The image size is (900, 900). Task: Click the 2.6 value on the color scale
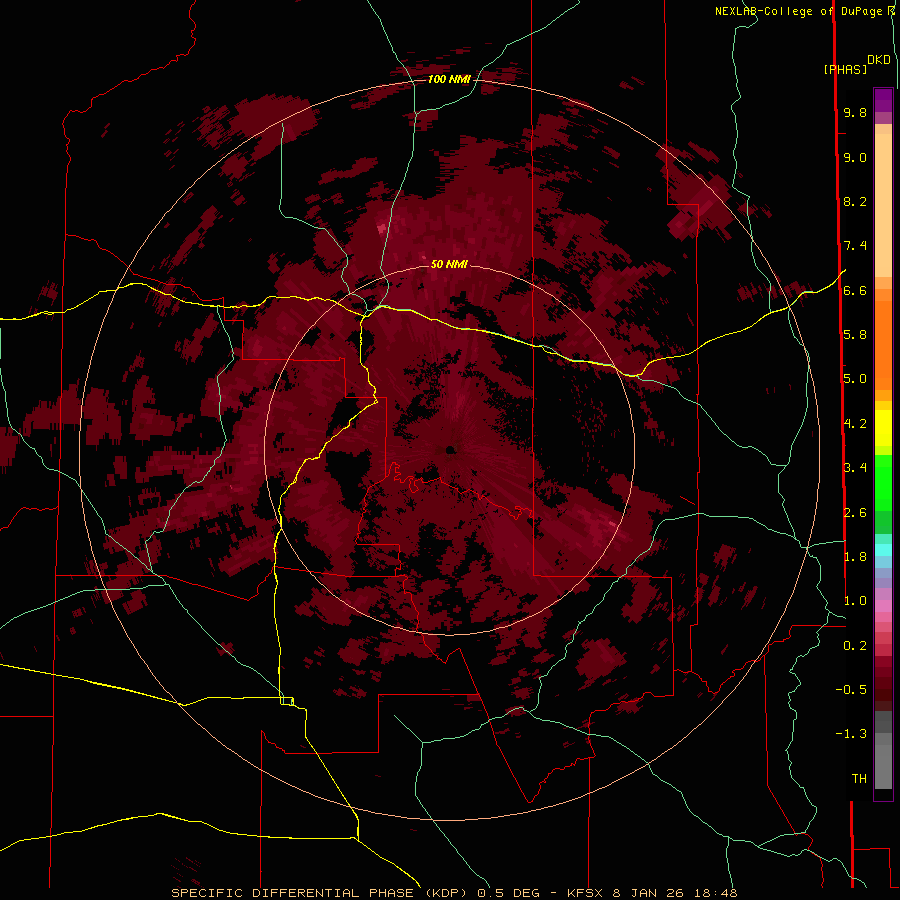[855, 513]
